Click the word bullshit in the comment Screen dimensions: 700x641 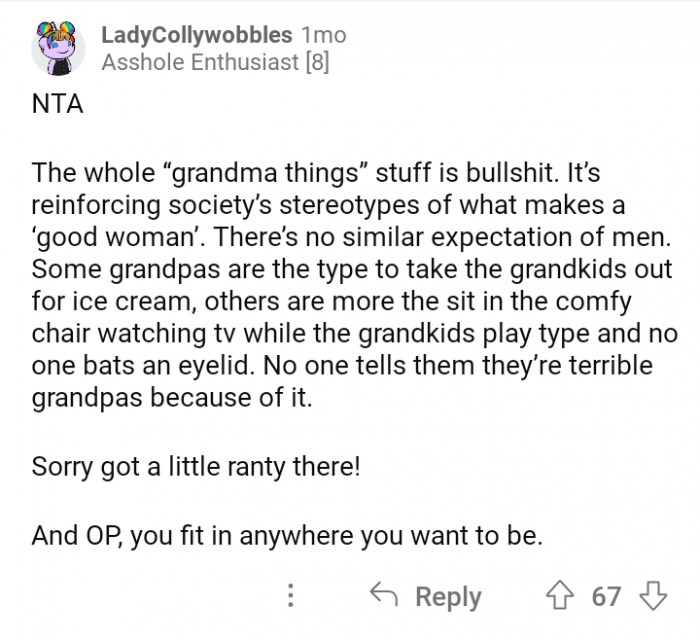coord(482,173)
